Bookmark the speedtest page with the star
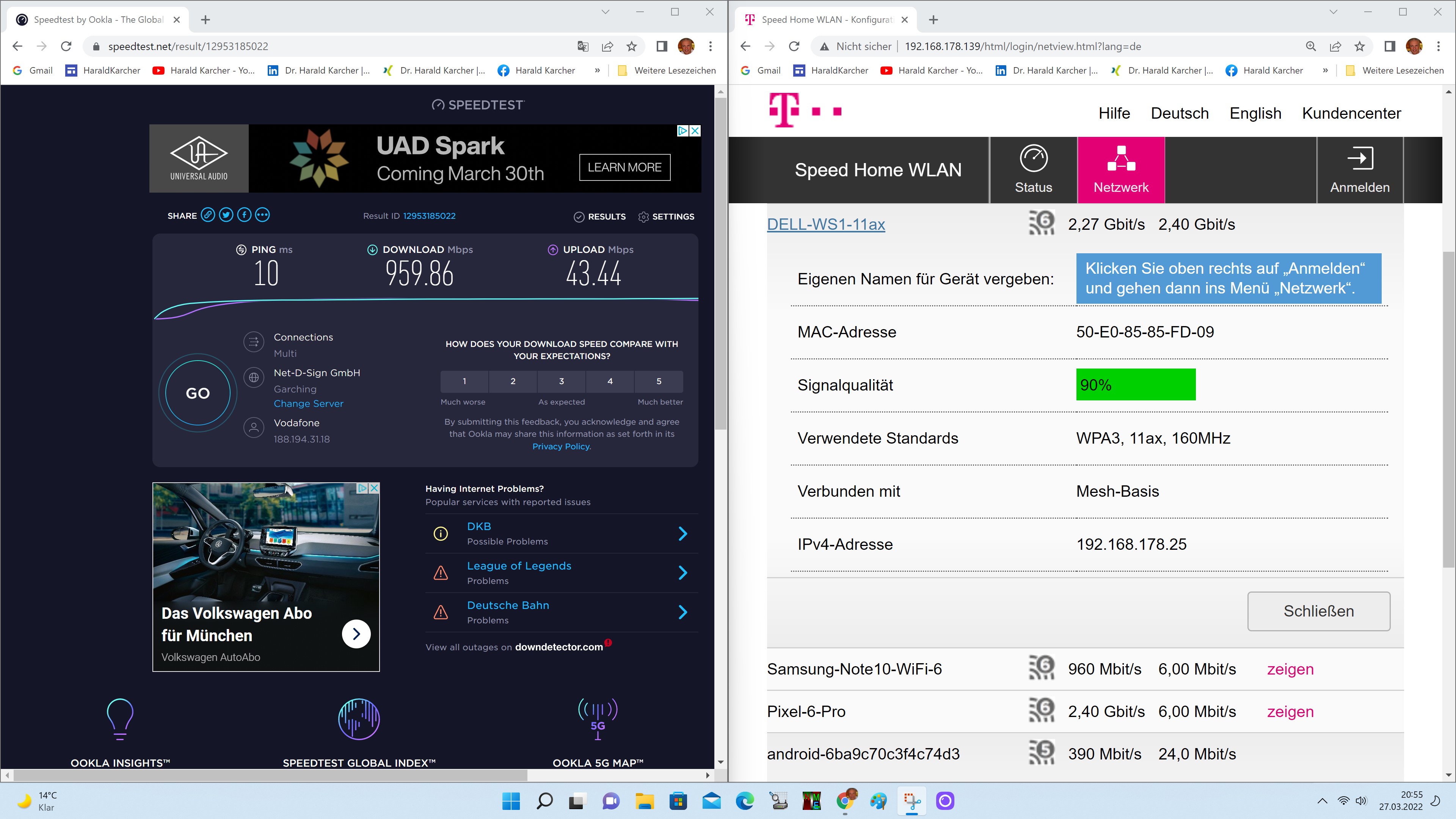The image size is (1456, 819). 631,46
